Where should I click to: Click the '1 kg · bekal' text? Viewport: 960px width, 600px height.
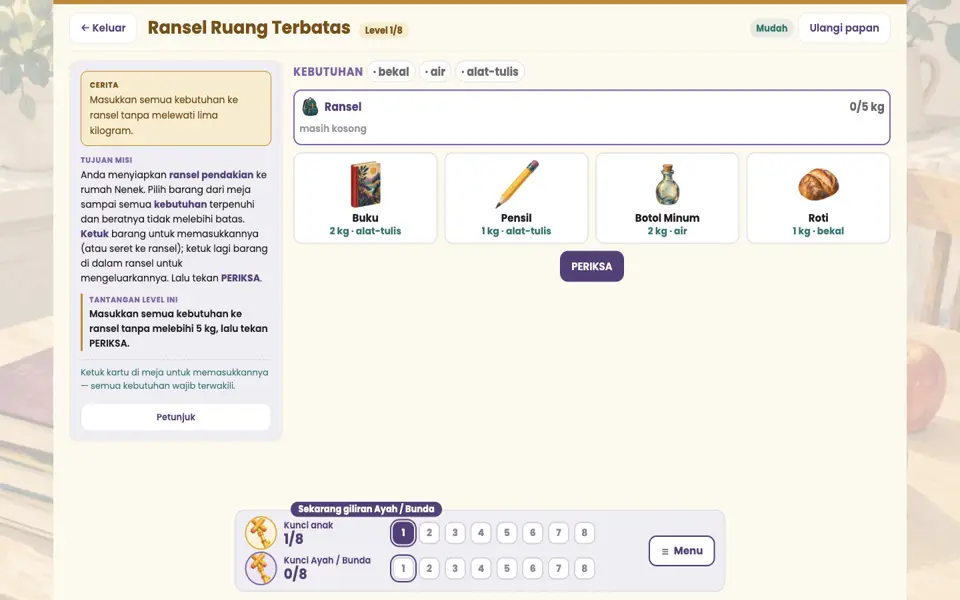point(819,231)
